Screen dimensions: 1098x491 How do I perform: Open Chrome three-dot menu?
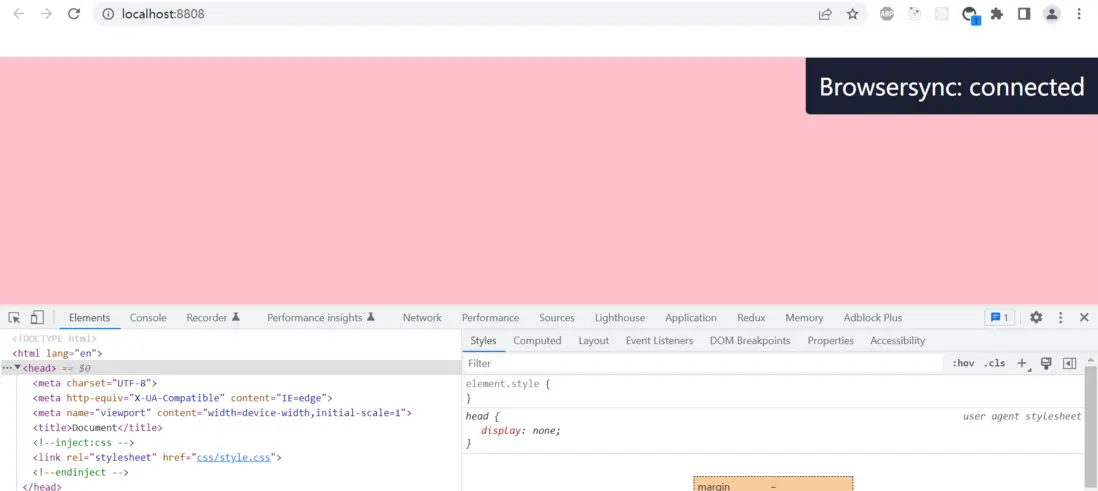1079,14
